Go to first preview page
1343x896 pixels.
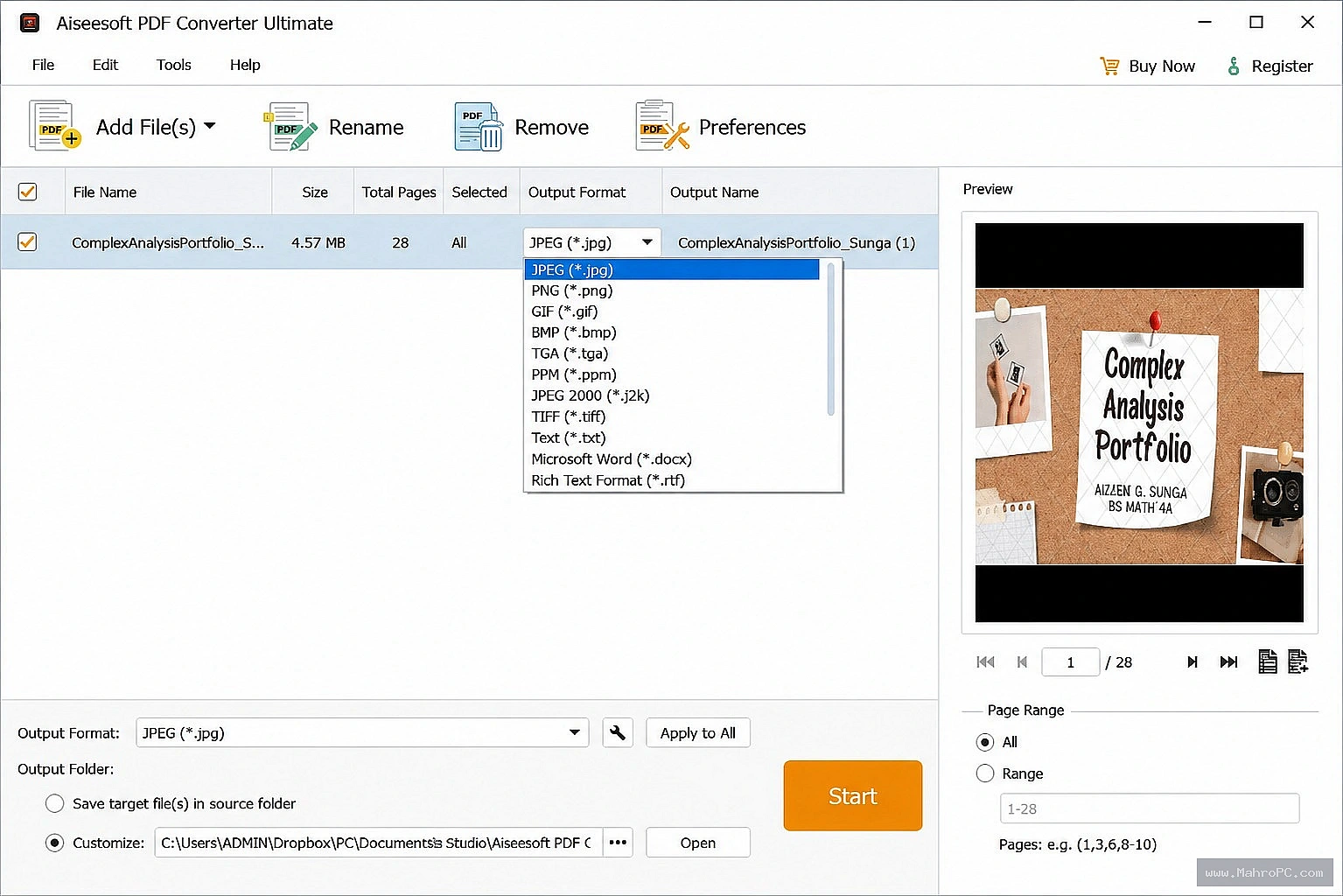point(985,661)
